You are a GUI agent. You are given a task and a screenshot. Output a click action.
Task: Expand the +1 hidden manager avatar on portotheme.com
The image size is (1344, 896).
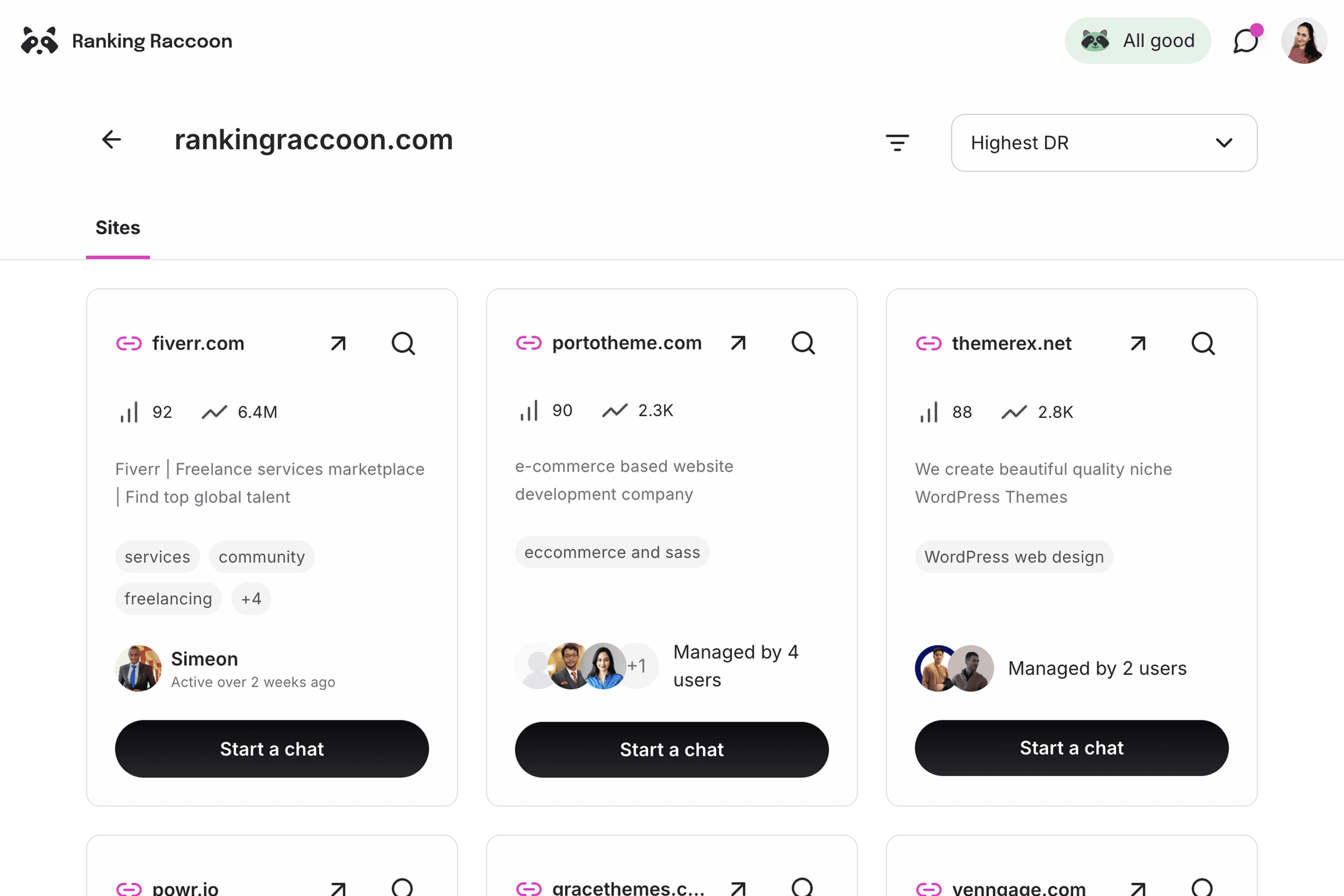637,665
